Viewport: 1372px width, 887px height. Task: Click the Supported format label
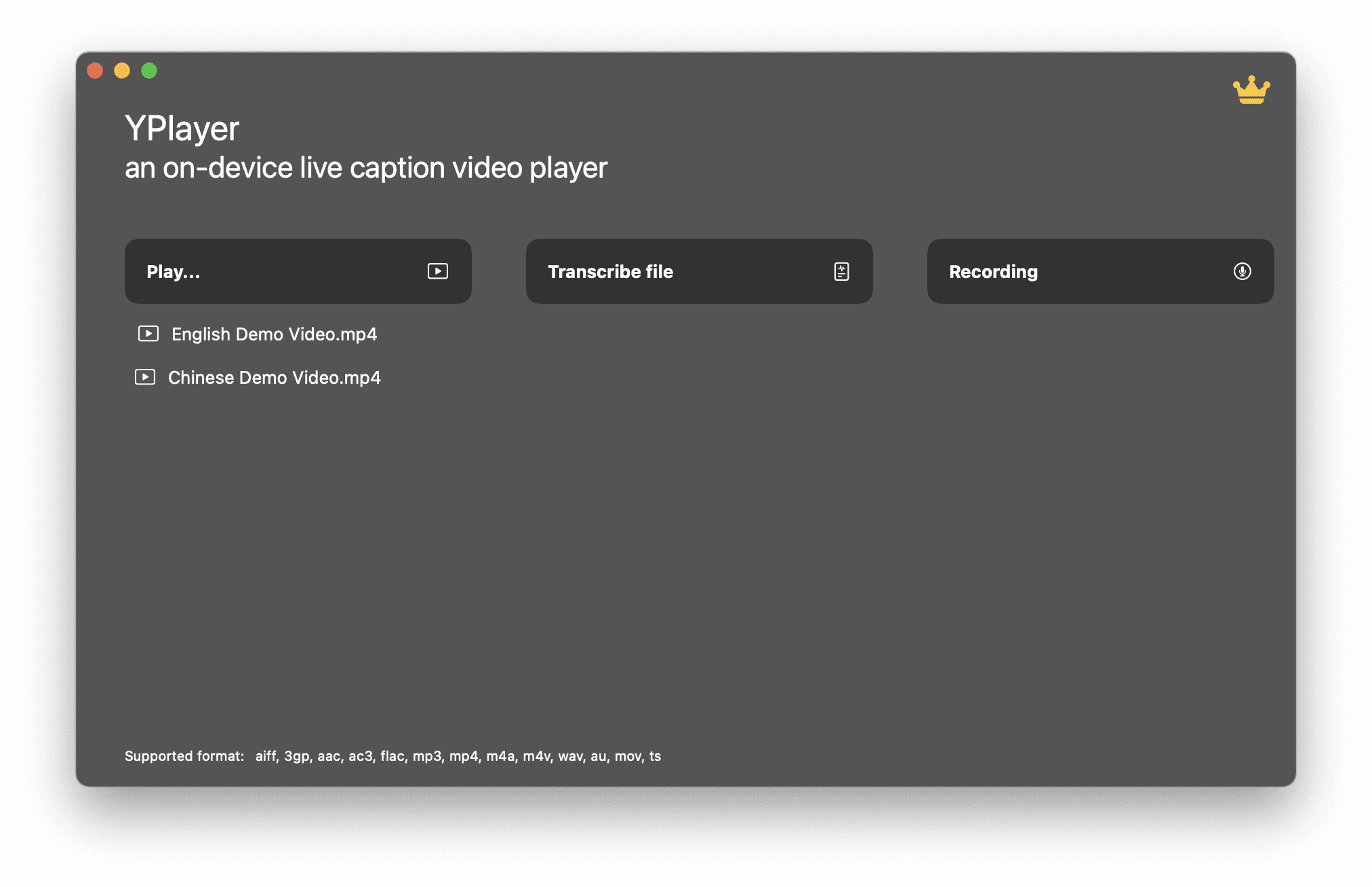(184, 756)
